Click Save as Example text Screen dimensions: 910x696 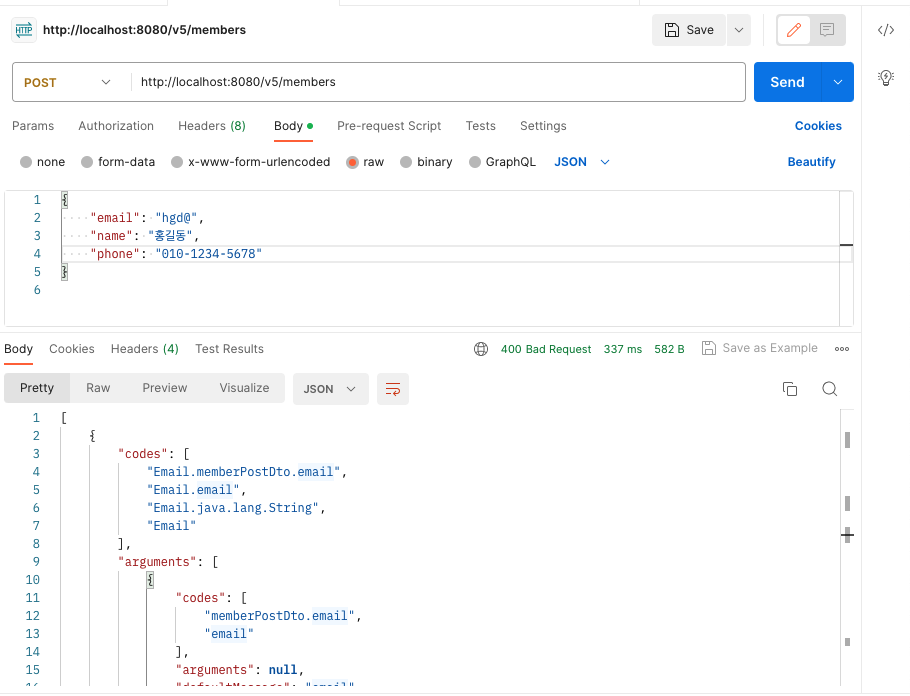pos(770,348)
